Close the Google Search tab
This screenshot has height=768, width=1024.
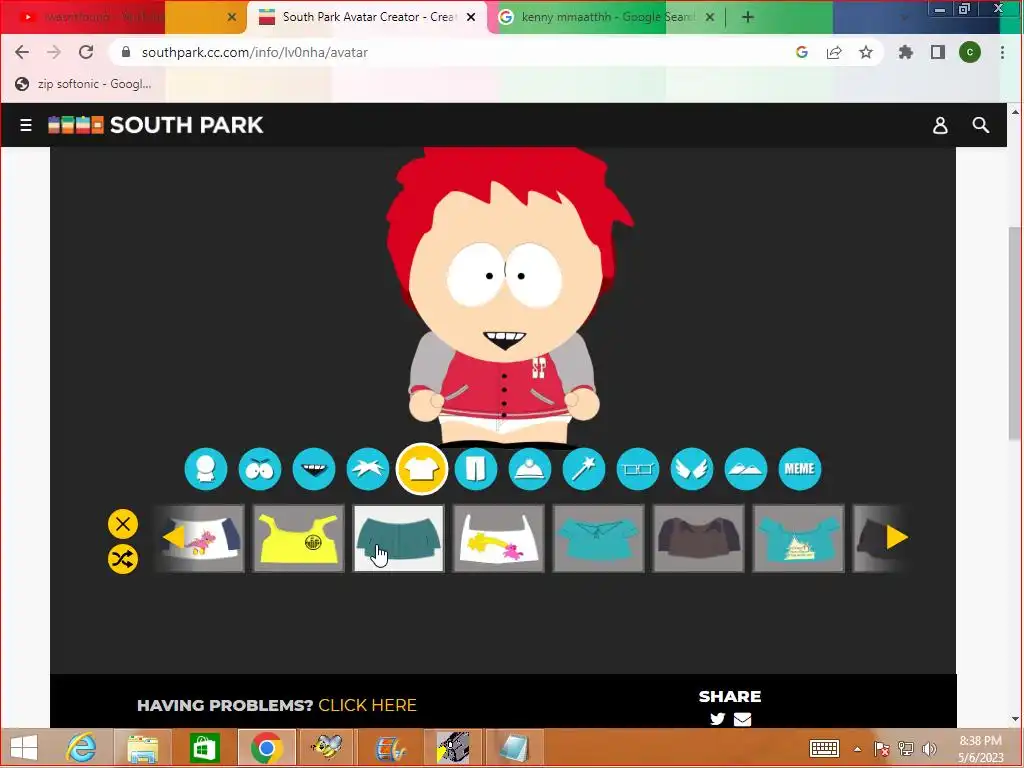click(x=710, y=17)
